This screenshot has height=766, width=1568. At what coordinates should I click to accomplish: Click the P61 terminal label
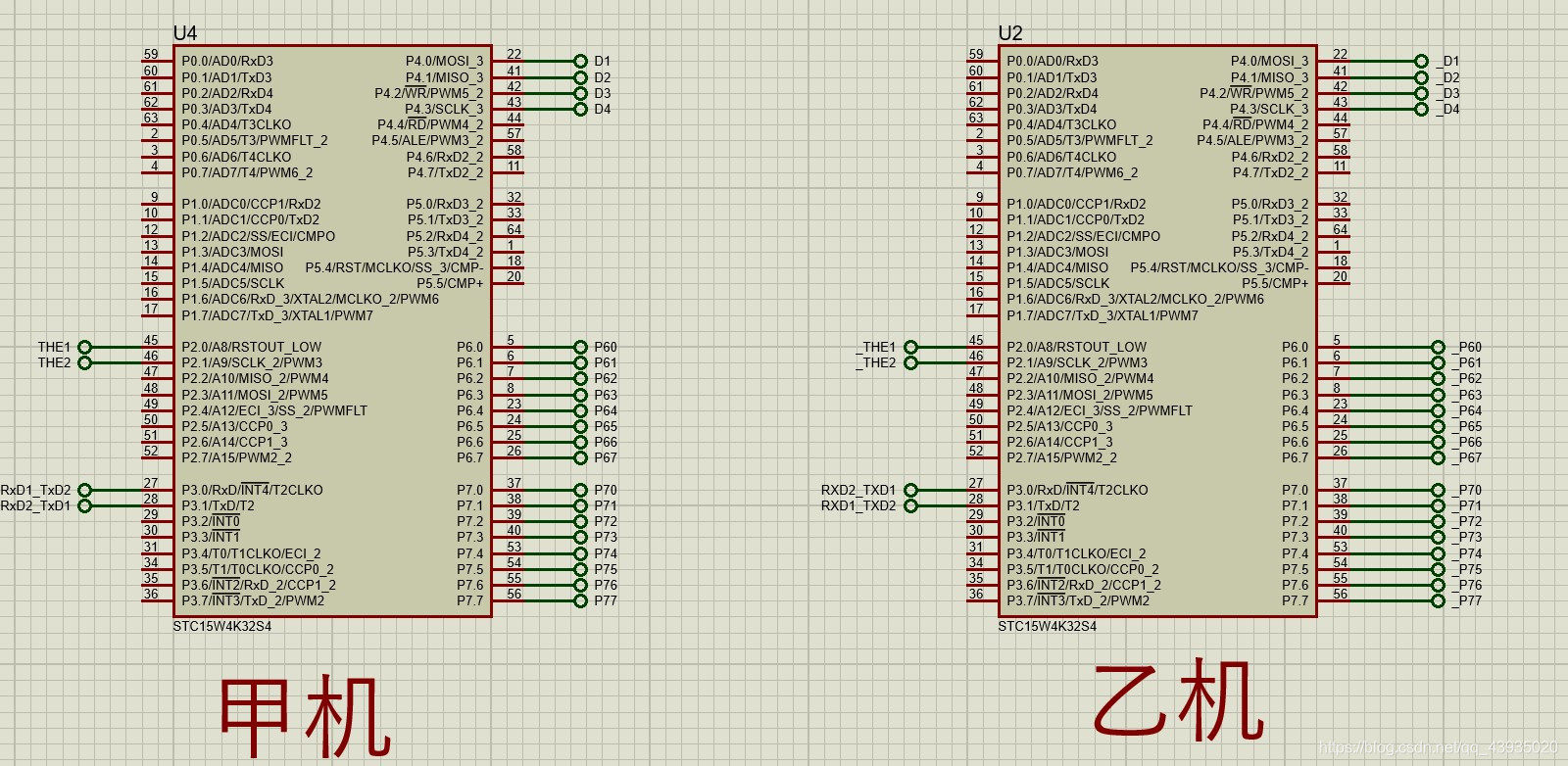[x=606, y=362]
